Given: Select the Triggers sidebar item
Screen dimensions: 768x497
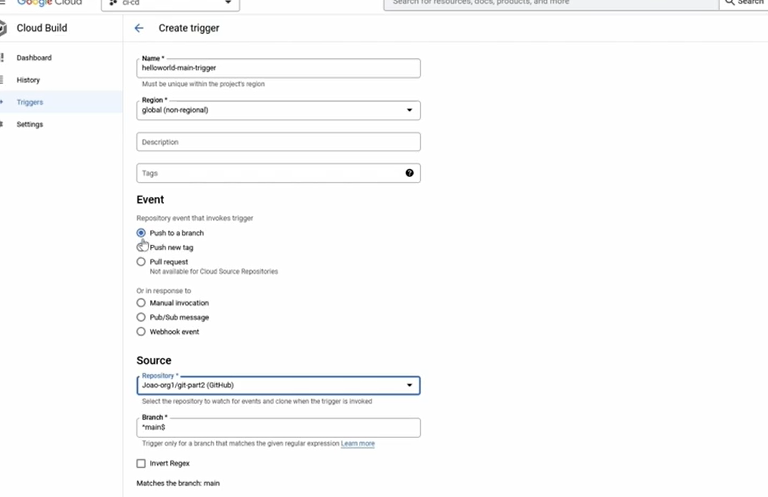Looking at the screenshot, I should [x=30, y=102].
